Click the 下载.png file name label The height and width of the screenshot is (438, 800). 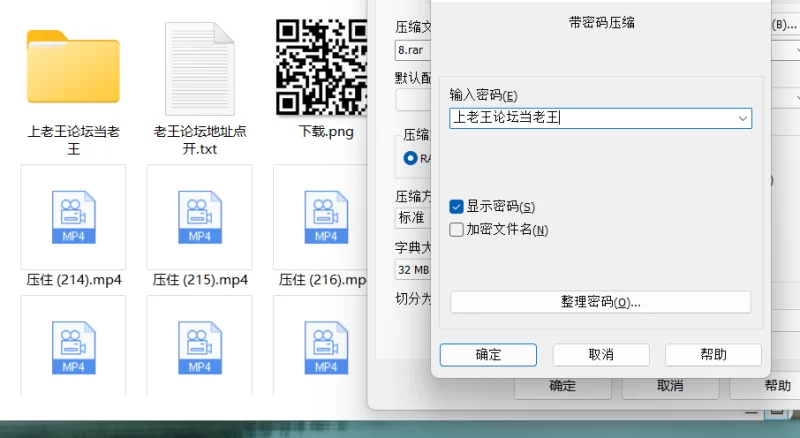pos(326,132)
